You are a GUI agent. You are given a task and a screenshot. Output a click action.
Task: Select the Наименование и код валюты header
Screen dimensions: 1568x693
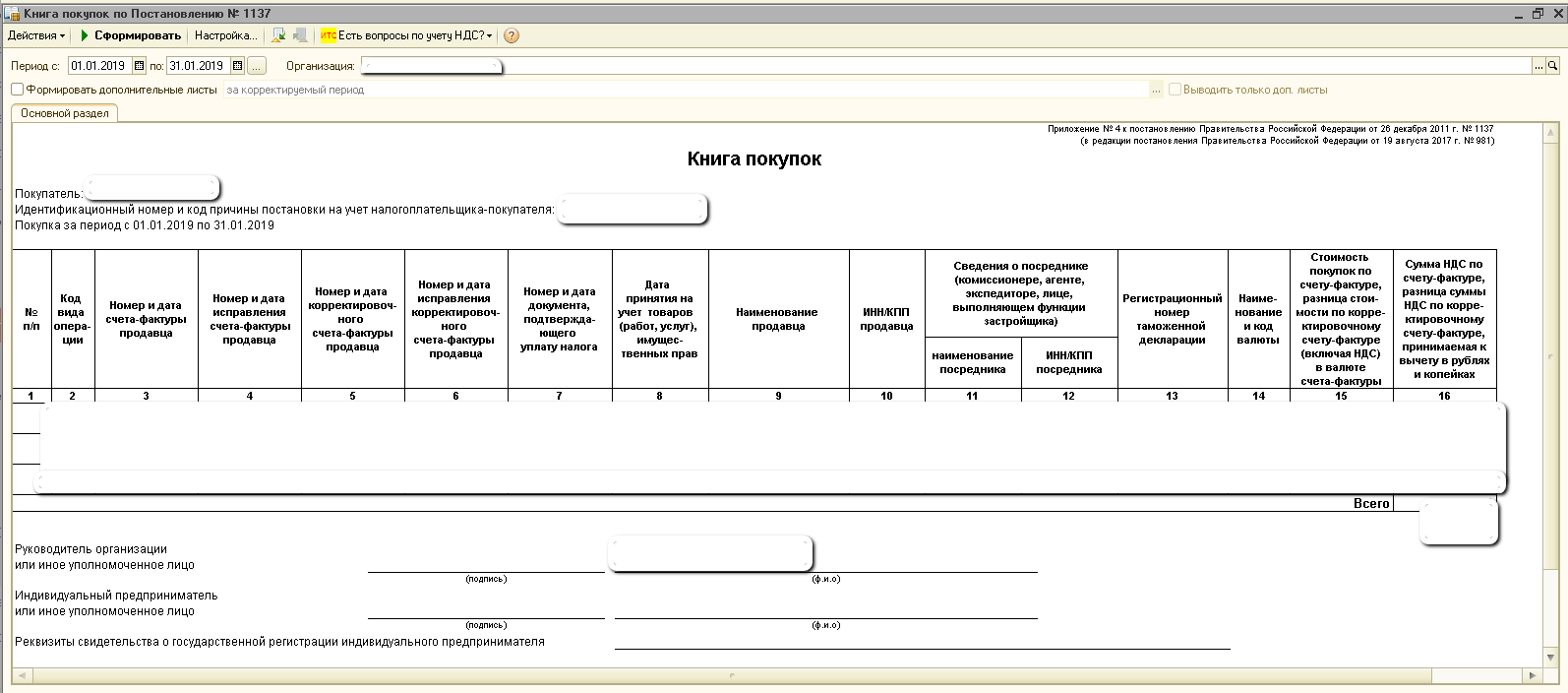[x=1258, y=319]
